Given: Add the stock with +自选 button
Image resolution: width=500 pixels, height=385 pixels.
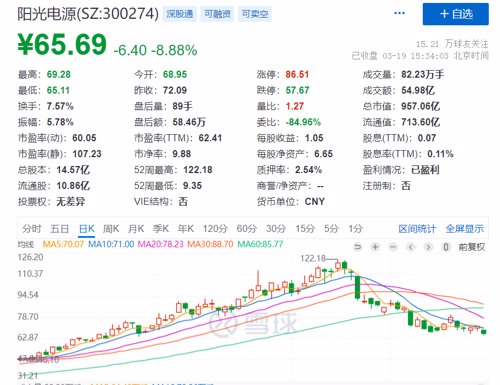Looking at the screenshot, I should pos(456,14).
